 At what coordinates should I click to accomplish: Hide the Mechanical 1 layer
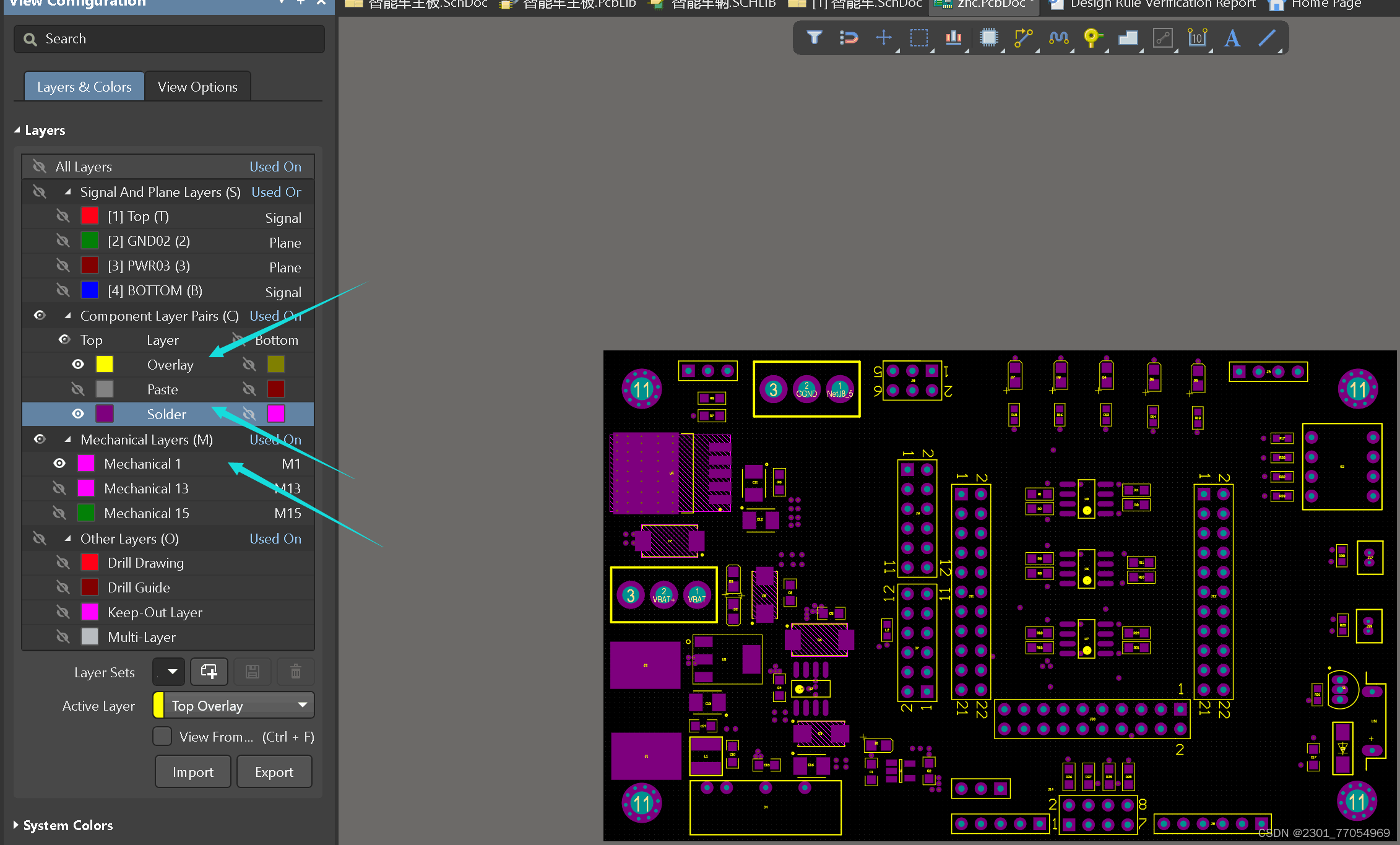coord(59,464)
